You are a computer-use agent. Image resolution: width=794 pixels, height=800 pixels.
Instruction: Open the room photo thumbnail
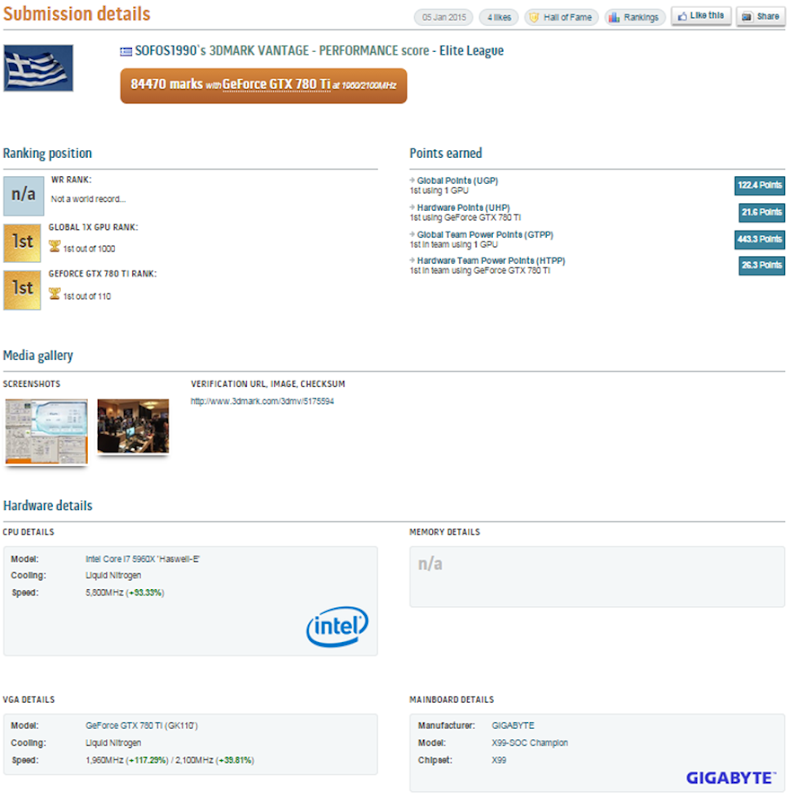click(x=133, y=426)
